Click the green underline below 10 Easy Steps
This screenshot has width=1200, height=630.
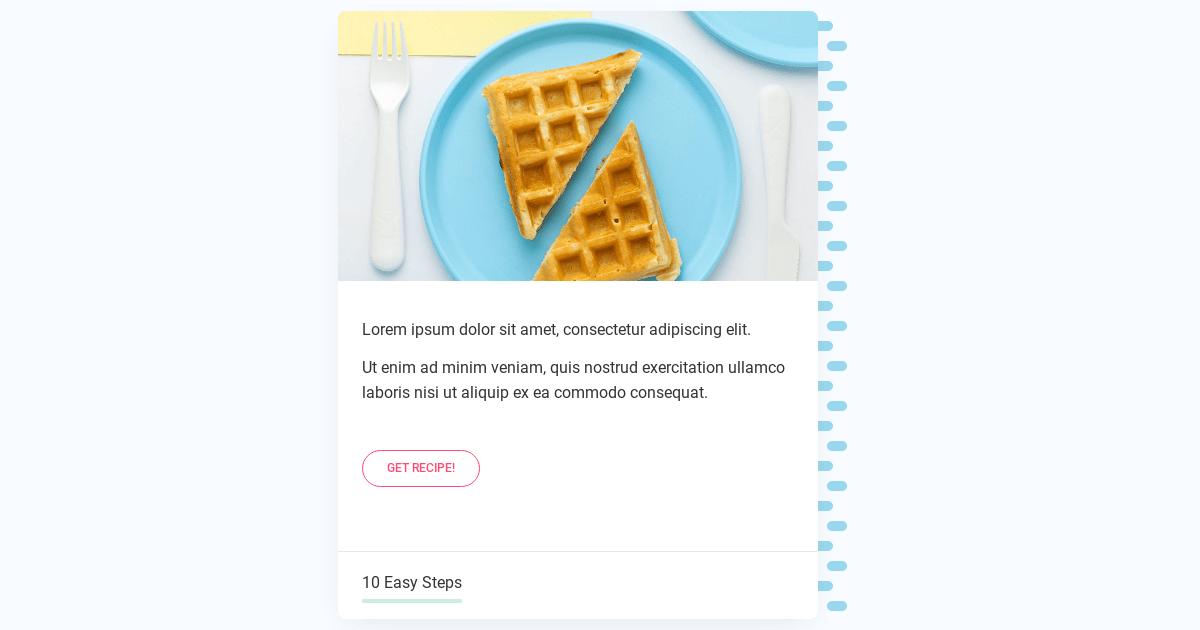[x=412, y=601]
